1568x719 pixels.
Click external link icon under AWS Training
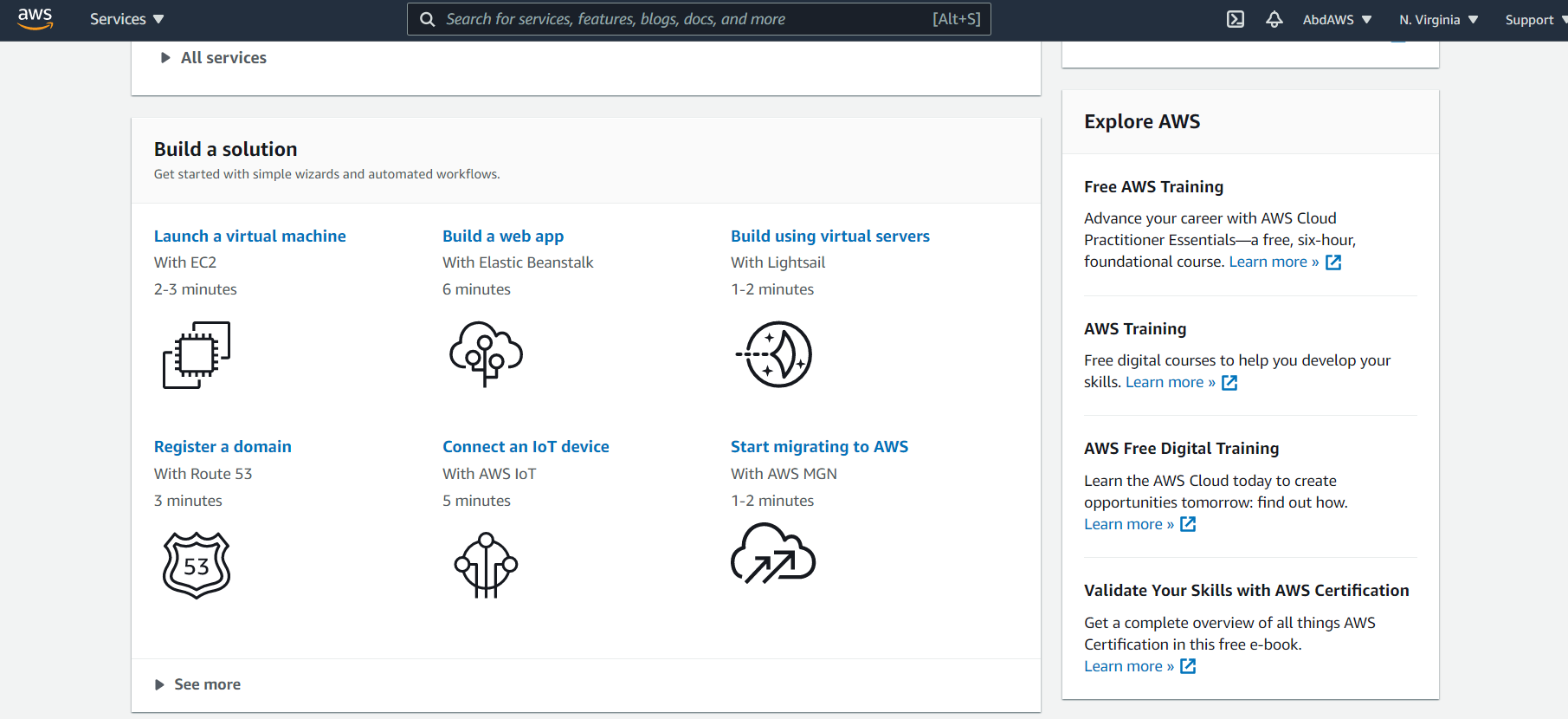click(x=1229, y=383)
